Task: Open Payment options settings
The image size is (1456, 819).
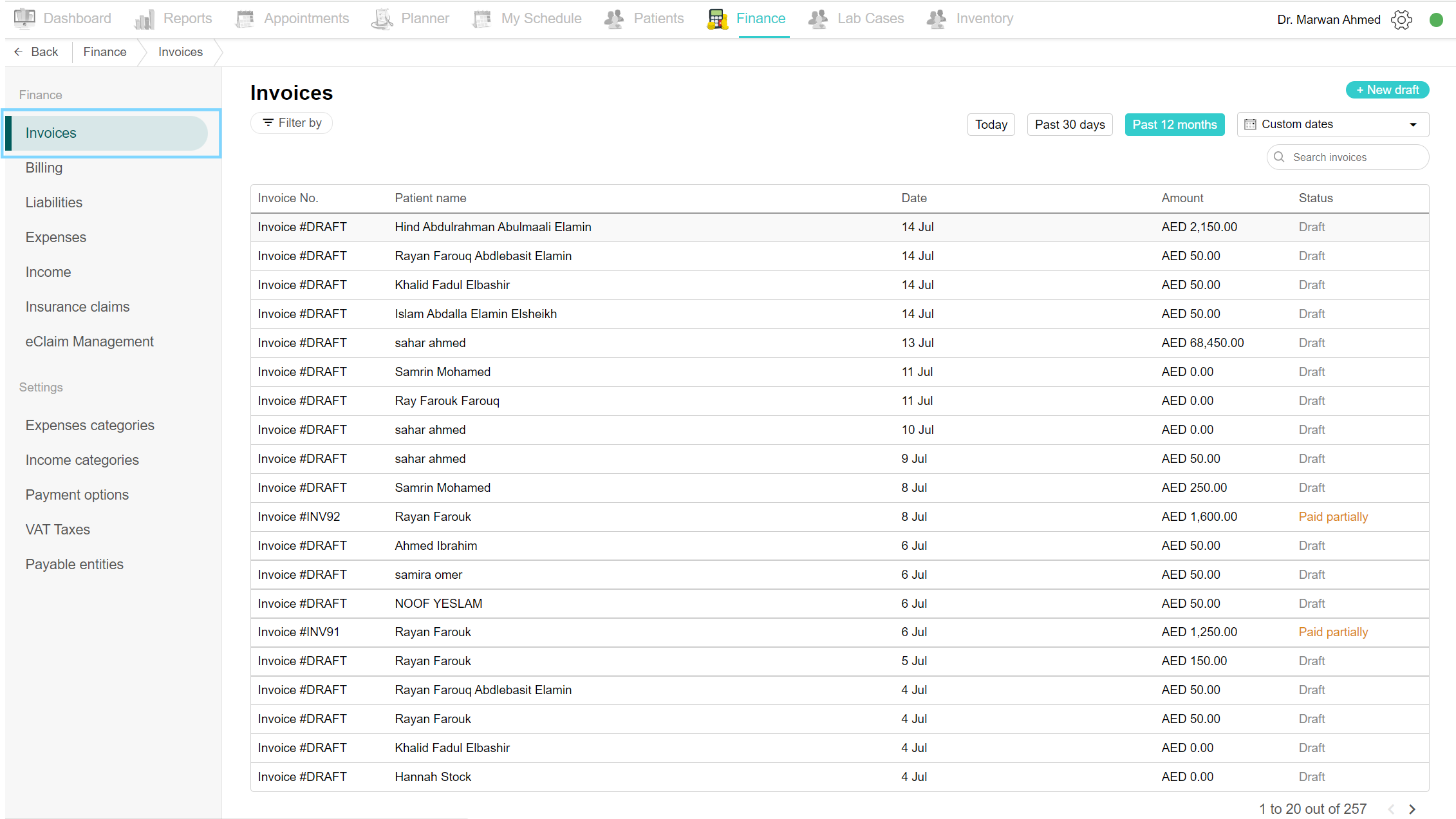Action: [x=77, y=494]
